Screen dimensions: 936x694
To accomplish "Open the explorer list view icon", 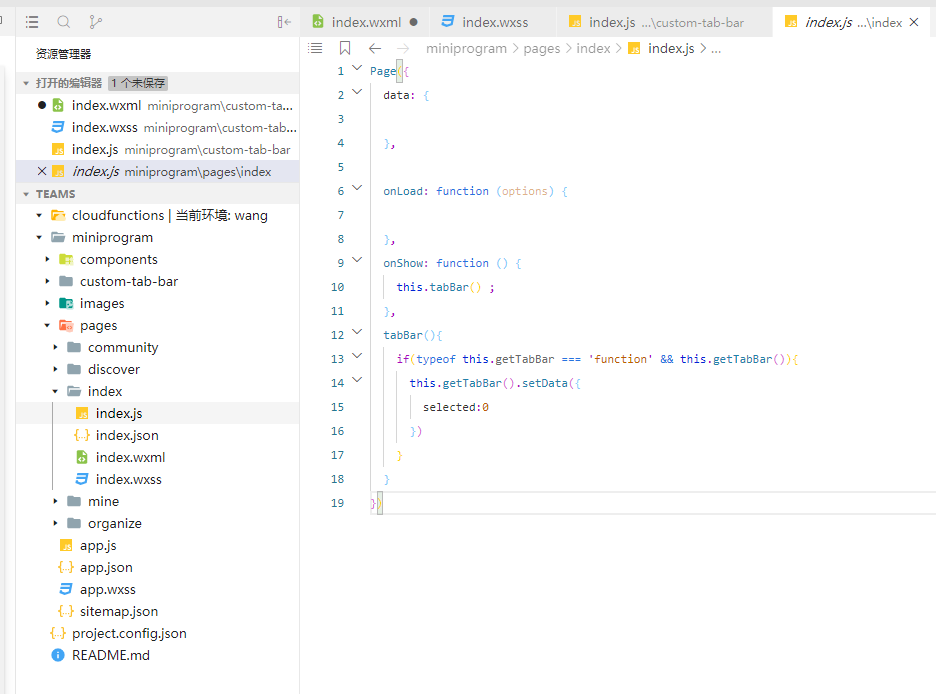I will coord(32,22).
